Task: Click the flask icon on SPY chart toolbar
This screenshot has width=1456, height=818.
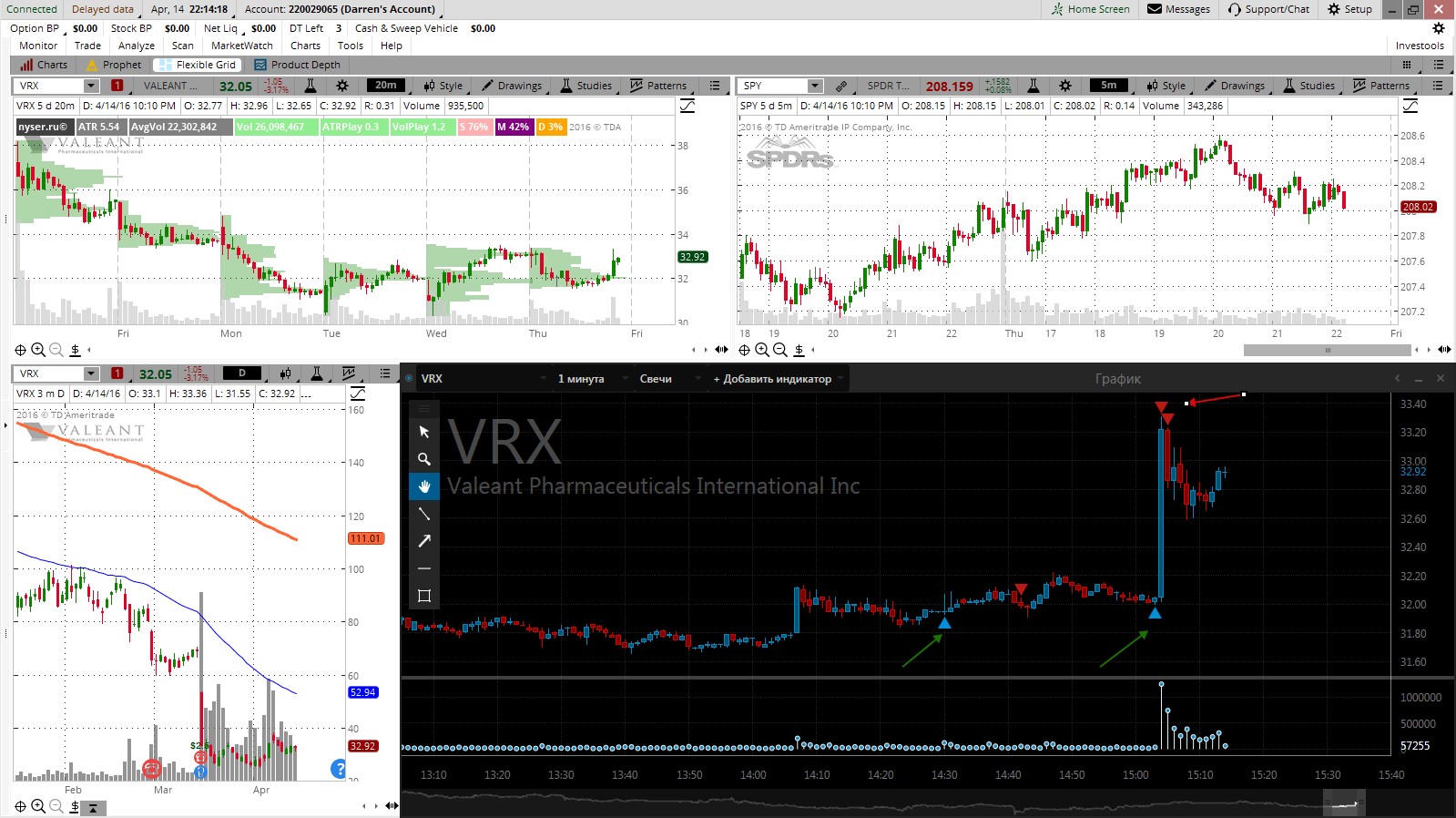Action: point(1033,86)
